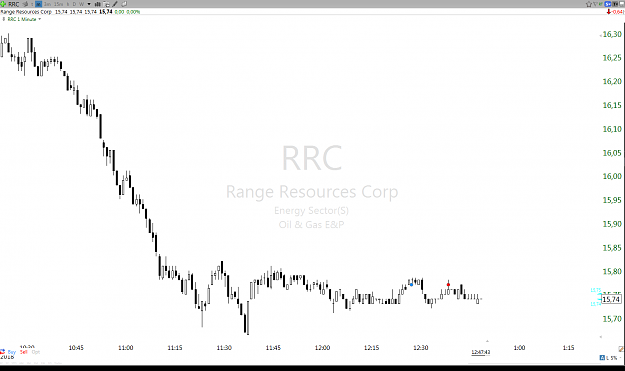Click the 16,00 price axis label
The height and width of the screenshot is (371, 625).
pos(612,176)
